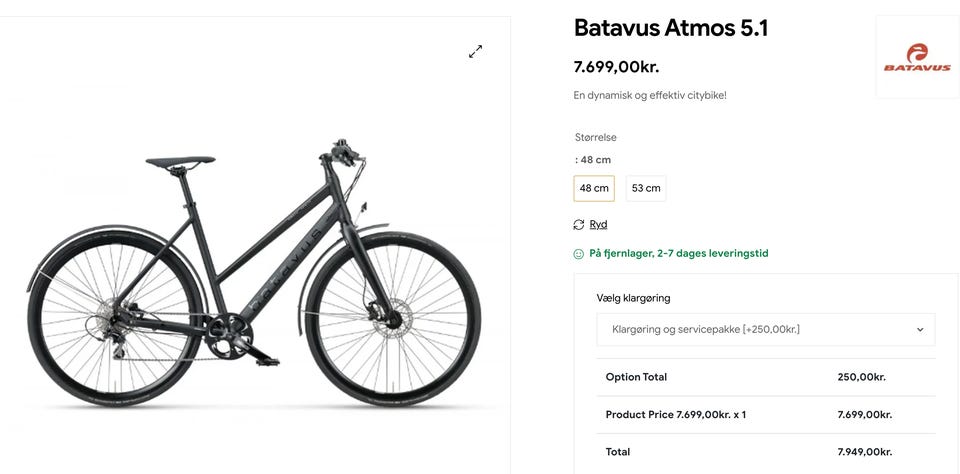Click the Størrelse label
The width and height of the screenshot is (960, 474).
(596, 137)
